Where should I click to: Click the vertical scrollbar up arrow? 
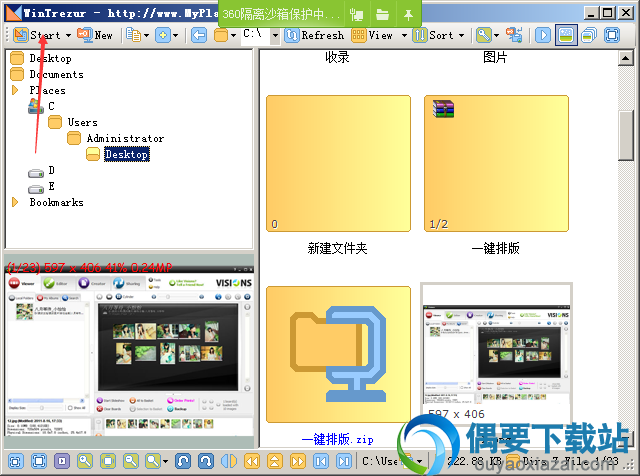[625, 58]
